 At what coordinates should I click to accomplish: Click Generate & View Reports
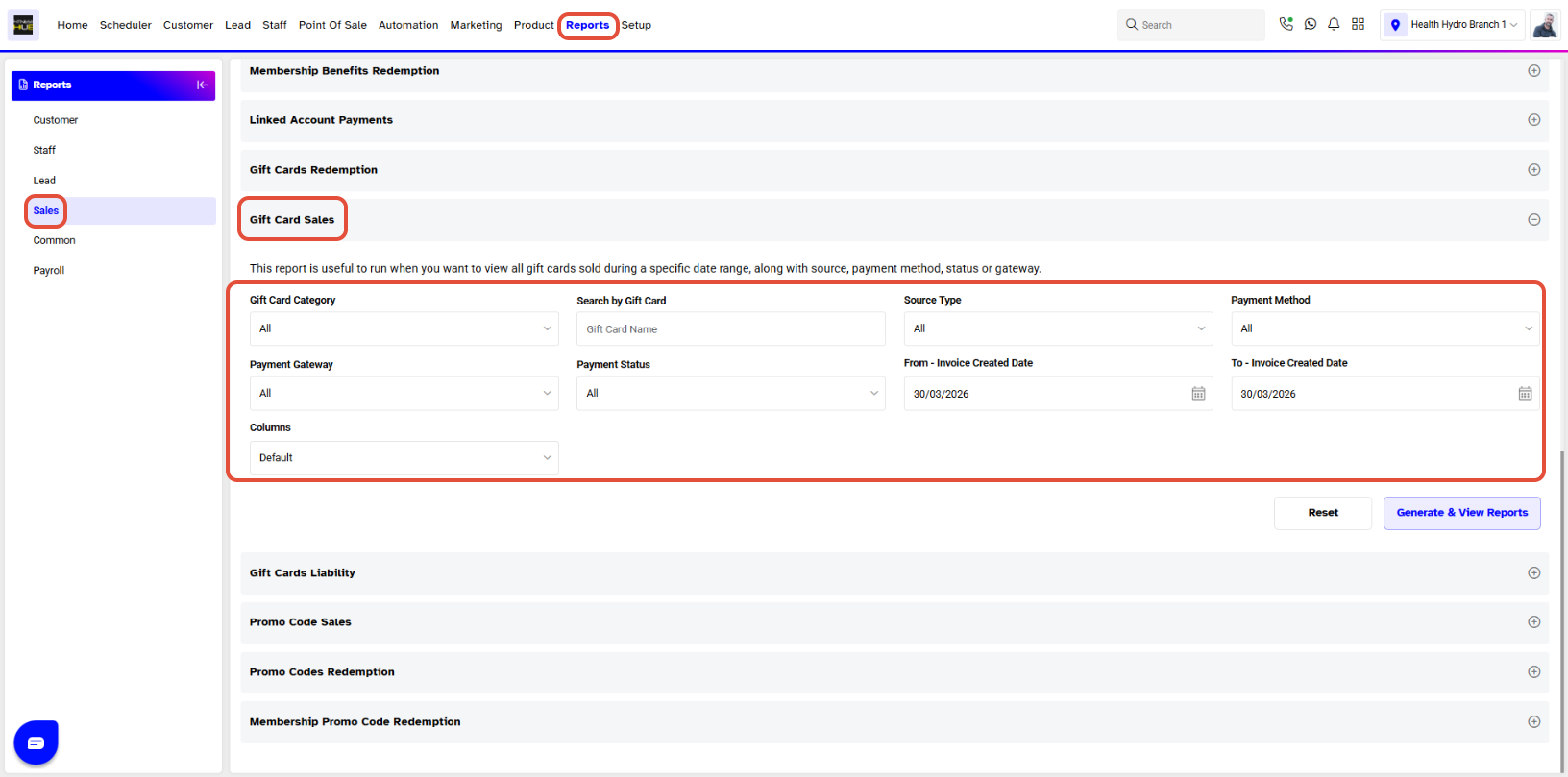pos(1462,513)
